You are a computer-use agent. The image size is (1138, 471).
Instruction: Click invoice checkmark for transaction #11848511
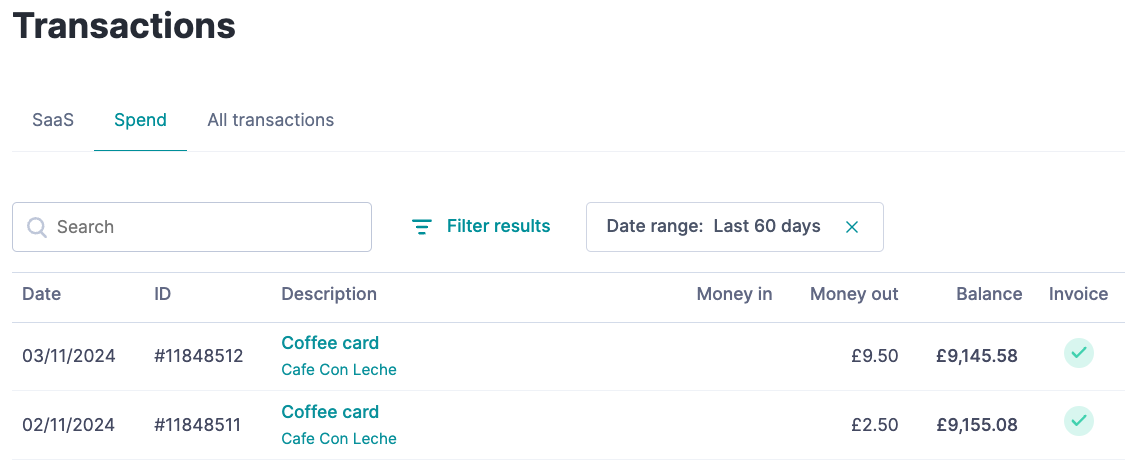[x=1078, y=421]
